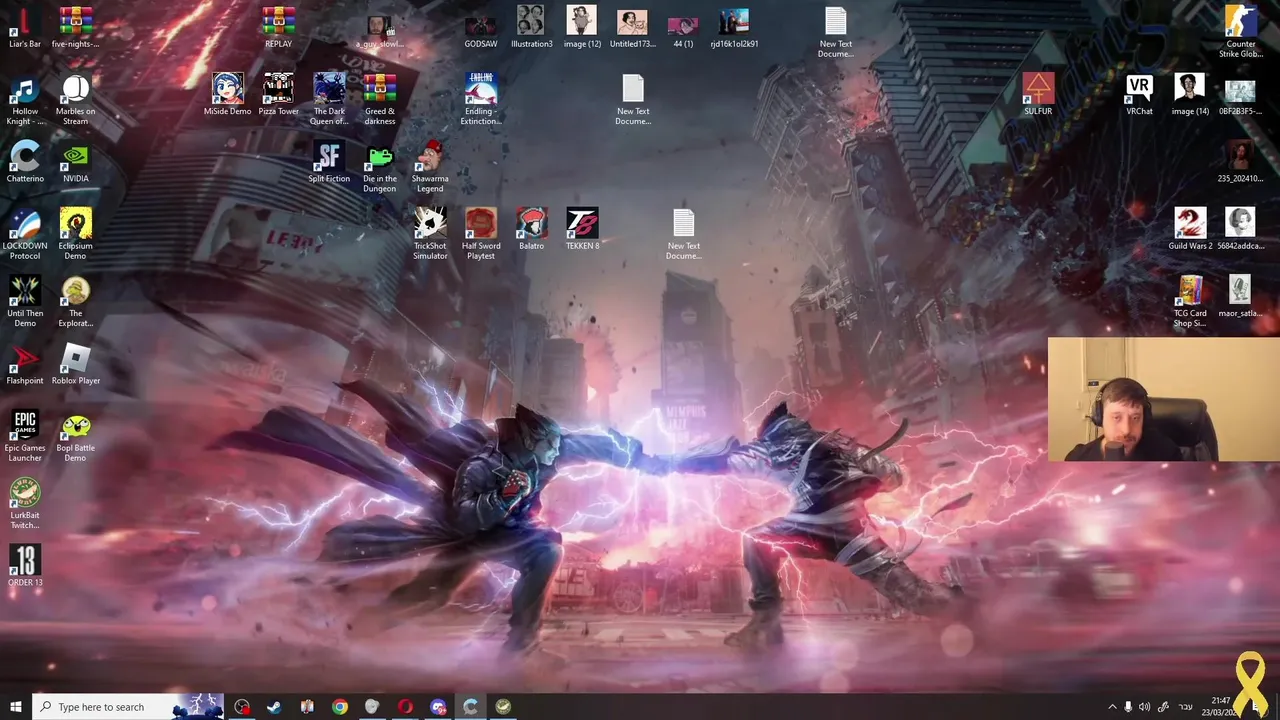Open Opera browser from the taskbar

(x=405, y=706)
